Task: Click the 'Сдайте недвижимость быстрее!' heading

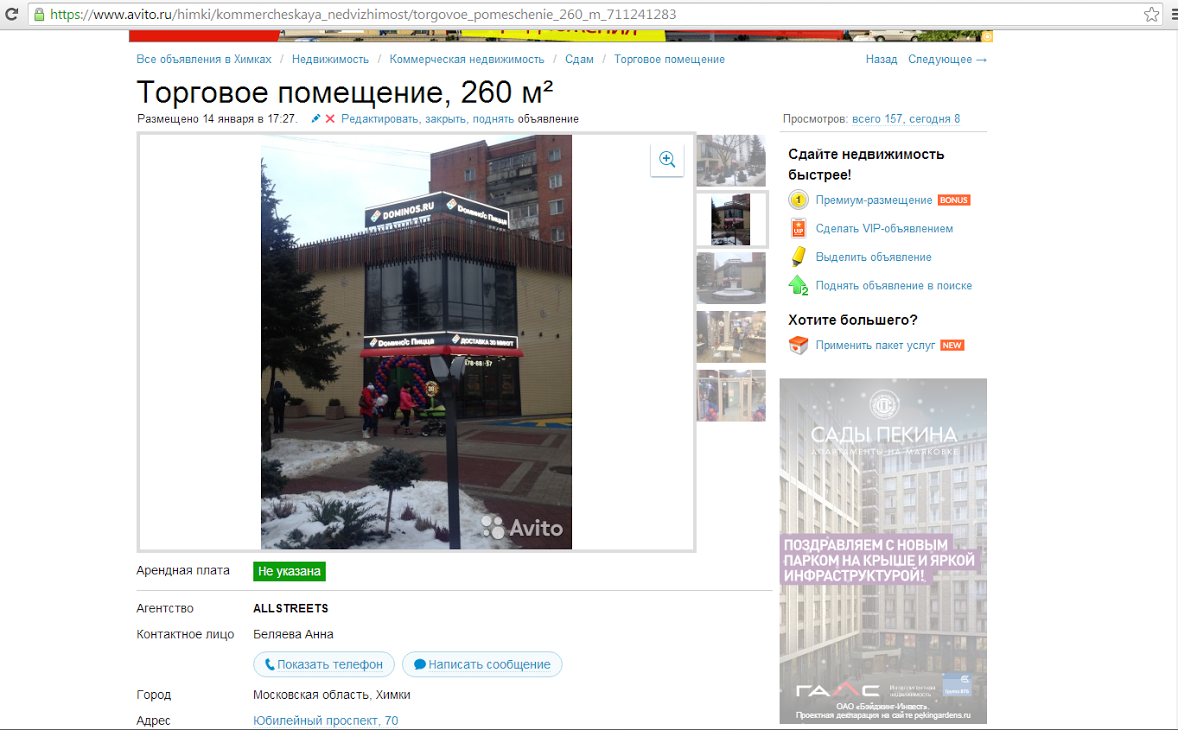Action: click(x=866, y=164)
